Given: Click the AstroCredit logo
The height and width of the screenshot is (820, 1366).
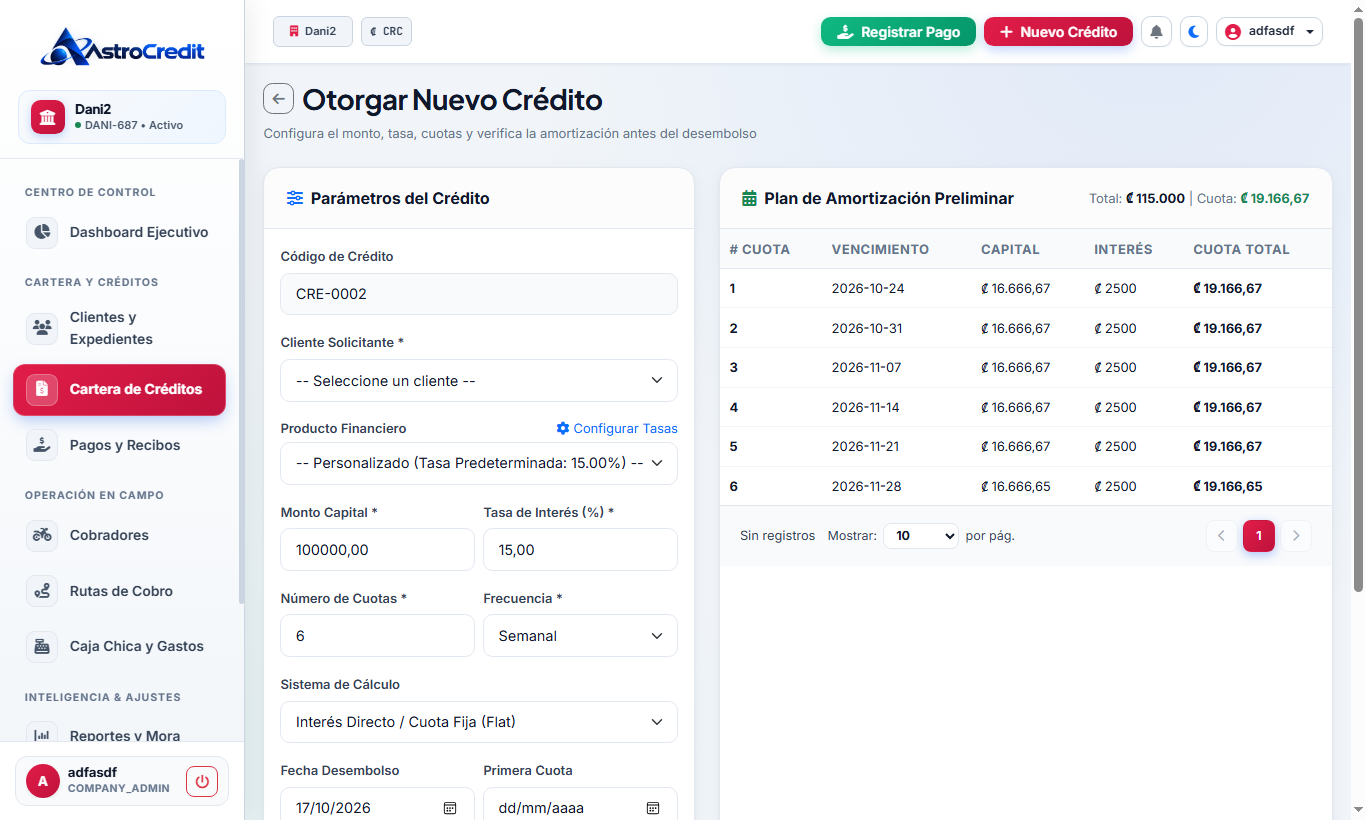Looking at the screenshot, I should (x=122, y=47).
